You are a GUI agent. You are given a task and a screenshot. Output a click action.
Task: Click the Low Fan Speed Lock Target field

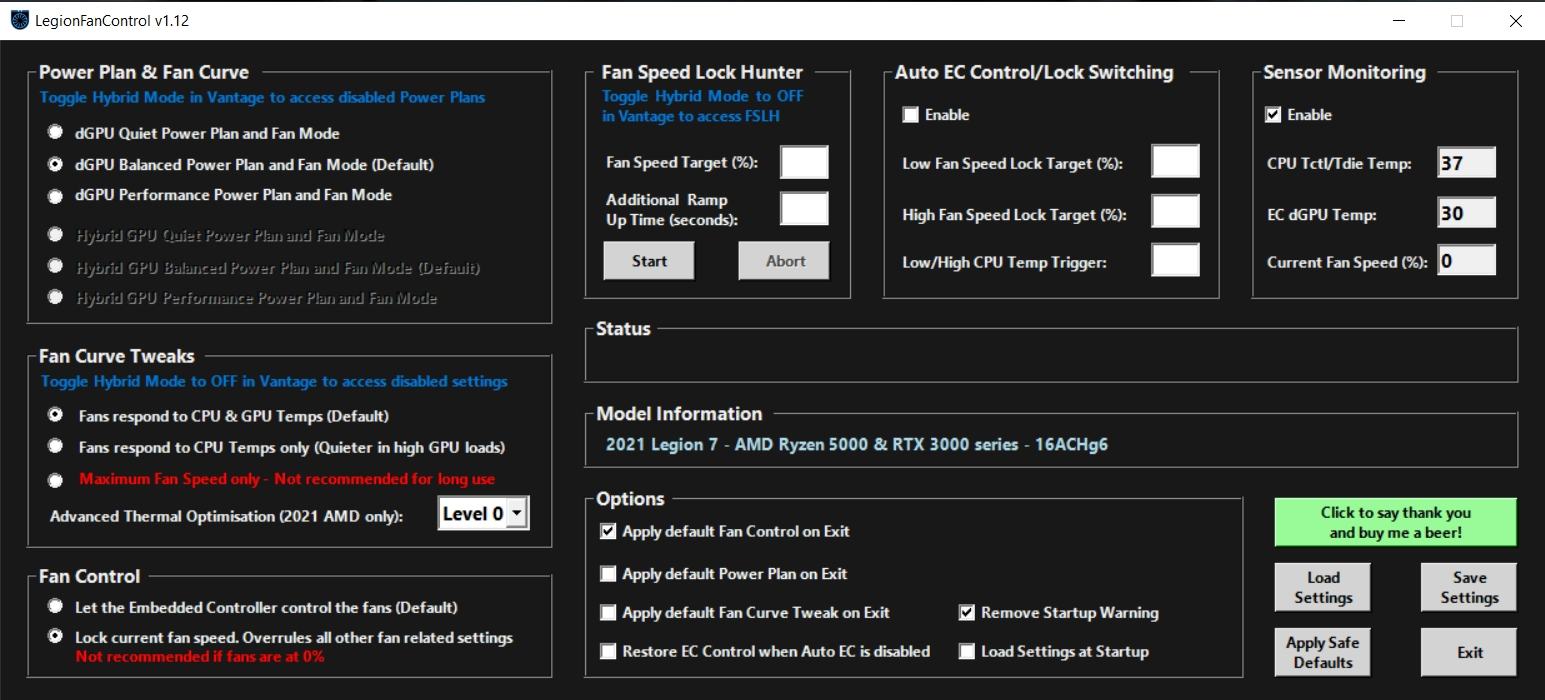[x=1175, y=162]
